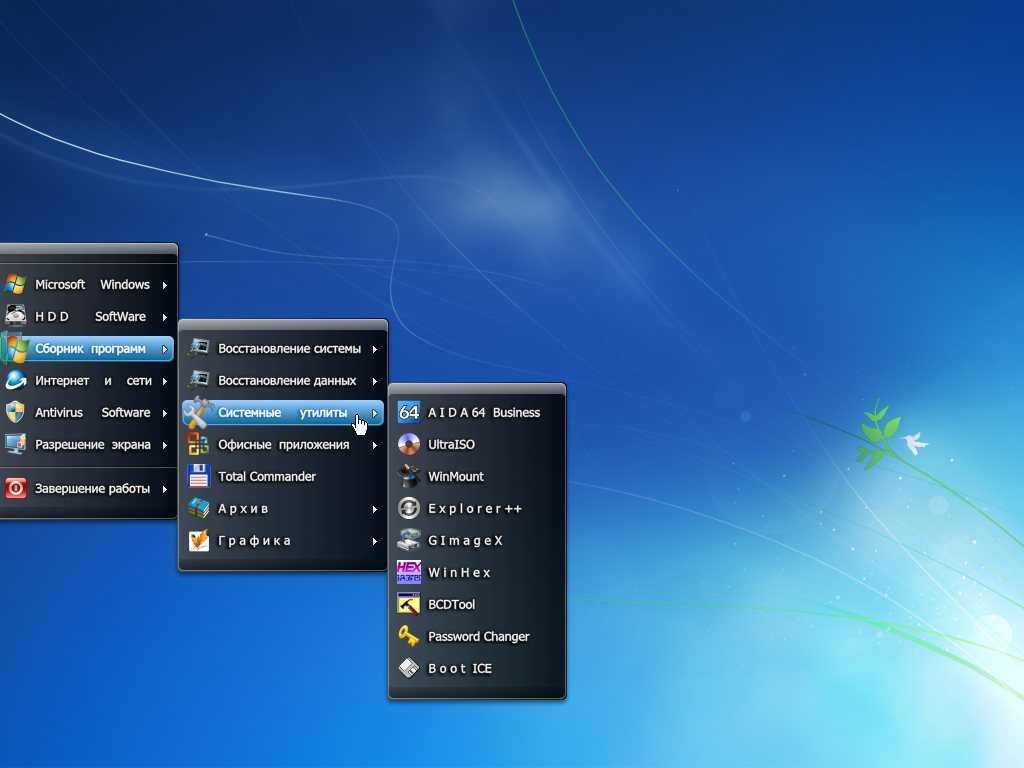Expand the Офисные приложения submenu arrow
The height and width of the screenshot is (768, 1024).
(375, 445)
